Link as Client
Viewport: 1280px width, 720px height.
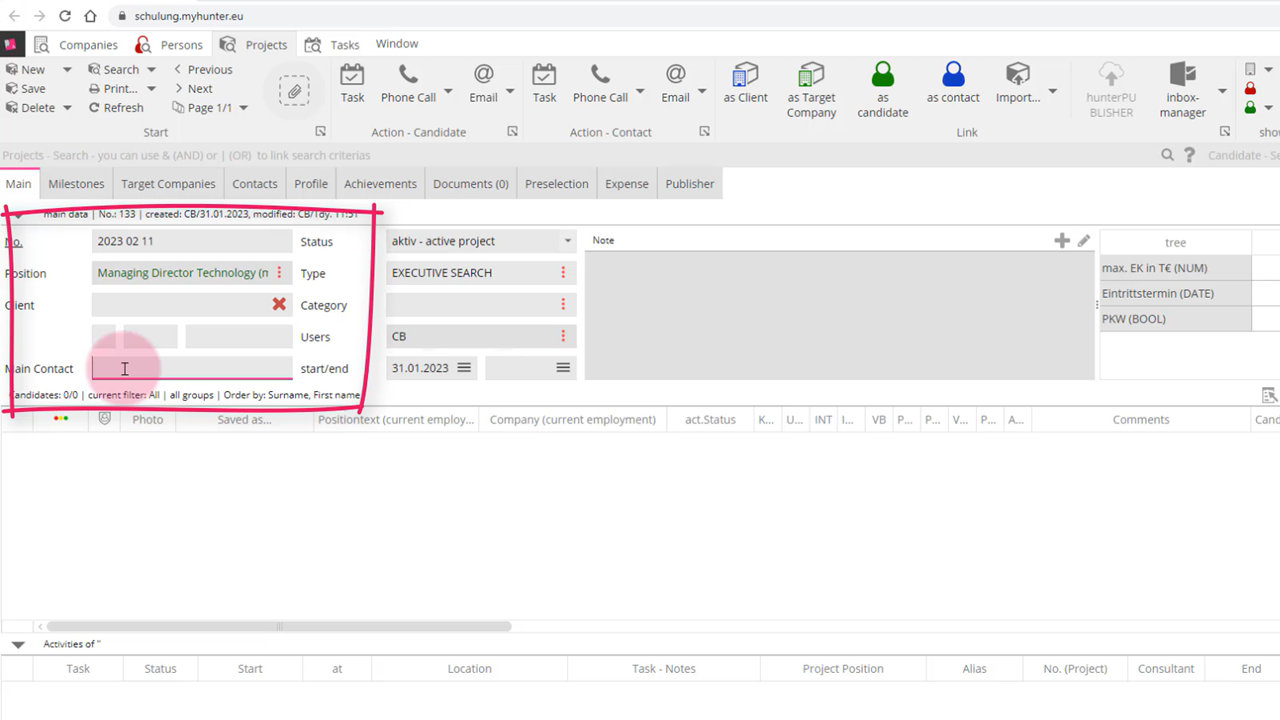[746, 83]
